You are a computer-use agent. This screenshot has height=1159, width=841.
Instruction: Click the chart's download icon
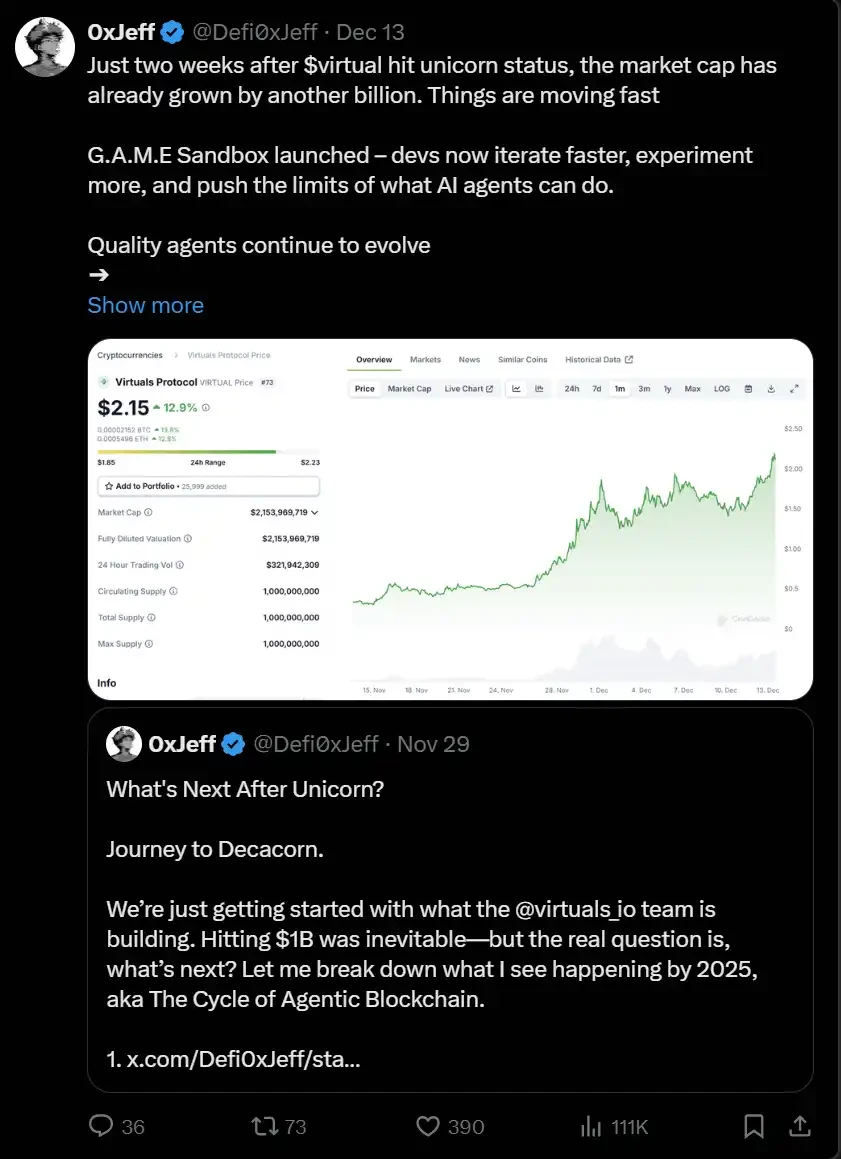point(771,389)
